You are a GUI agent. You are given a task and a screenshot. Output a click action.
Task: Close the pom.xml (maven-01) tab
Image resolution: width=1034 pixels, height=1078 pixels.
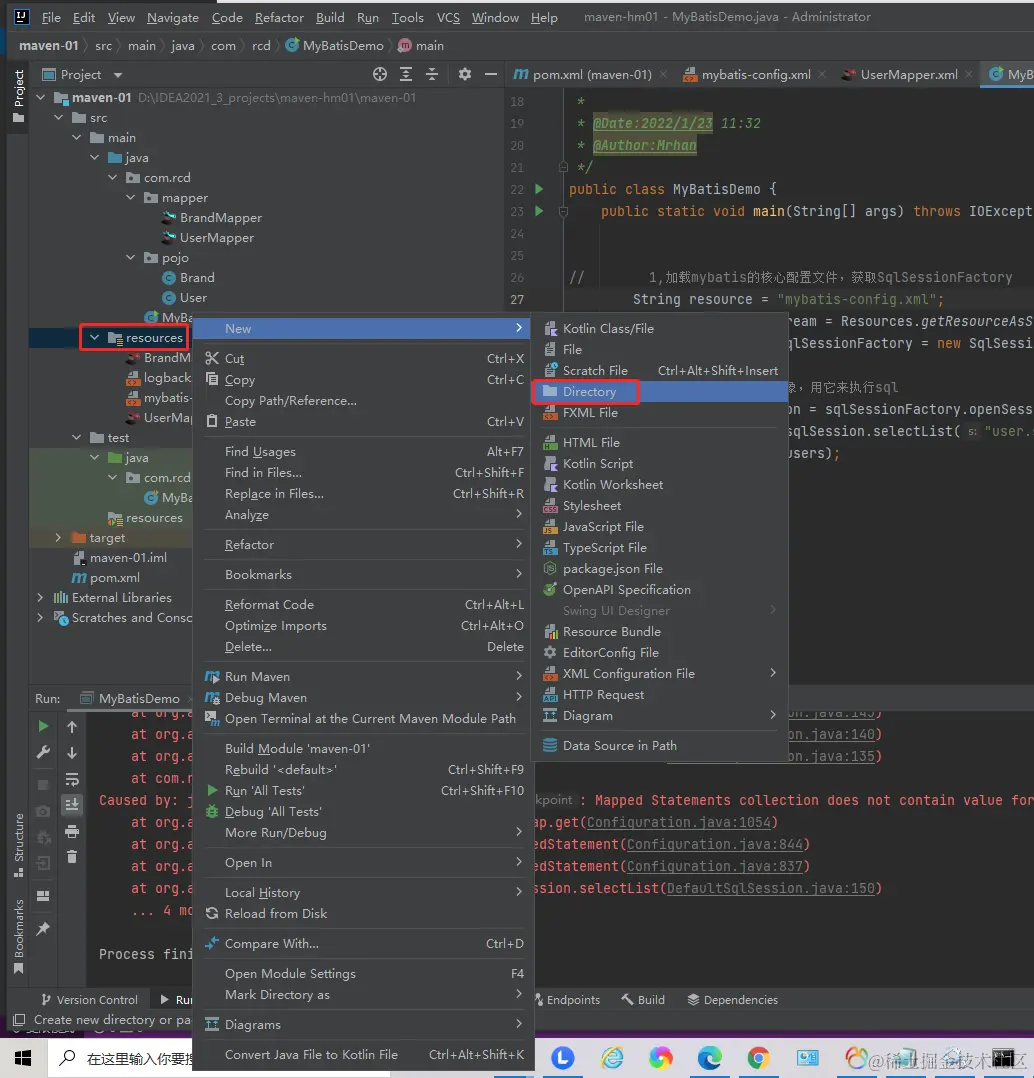(x=663, y=74)
